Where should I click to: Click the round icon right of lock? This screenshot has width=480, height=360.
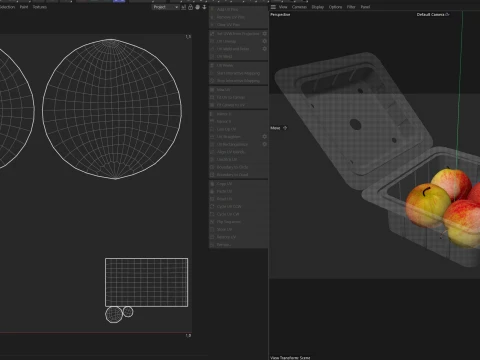(x=197, y=7)
